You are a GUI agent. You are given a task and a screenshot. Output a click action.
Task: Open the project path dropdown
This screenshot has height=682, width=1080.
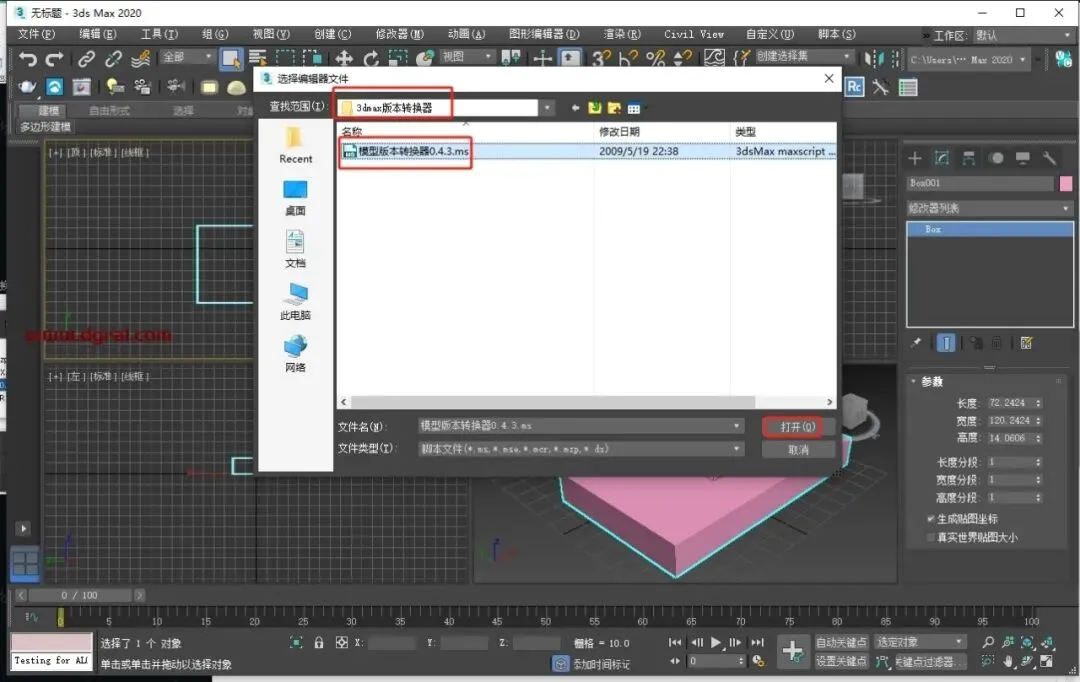coord(968,60)
